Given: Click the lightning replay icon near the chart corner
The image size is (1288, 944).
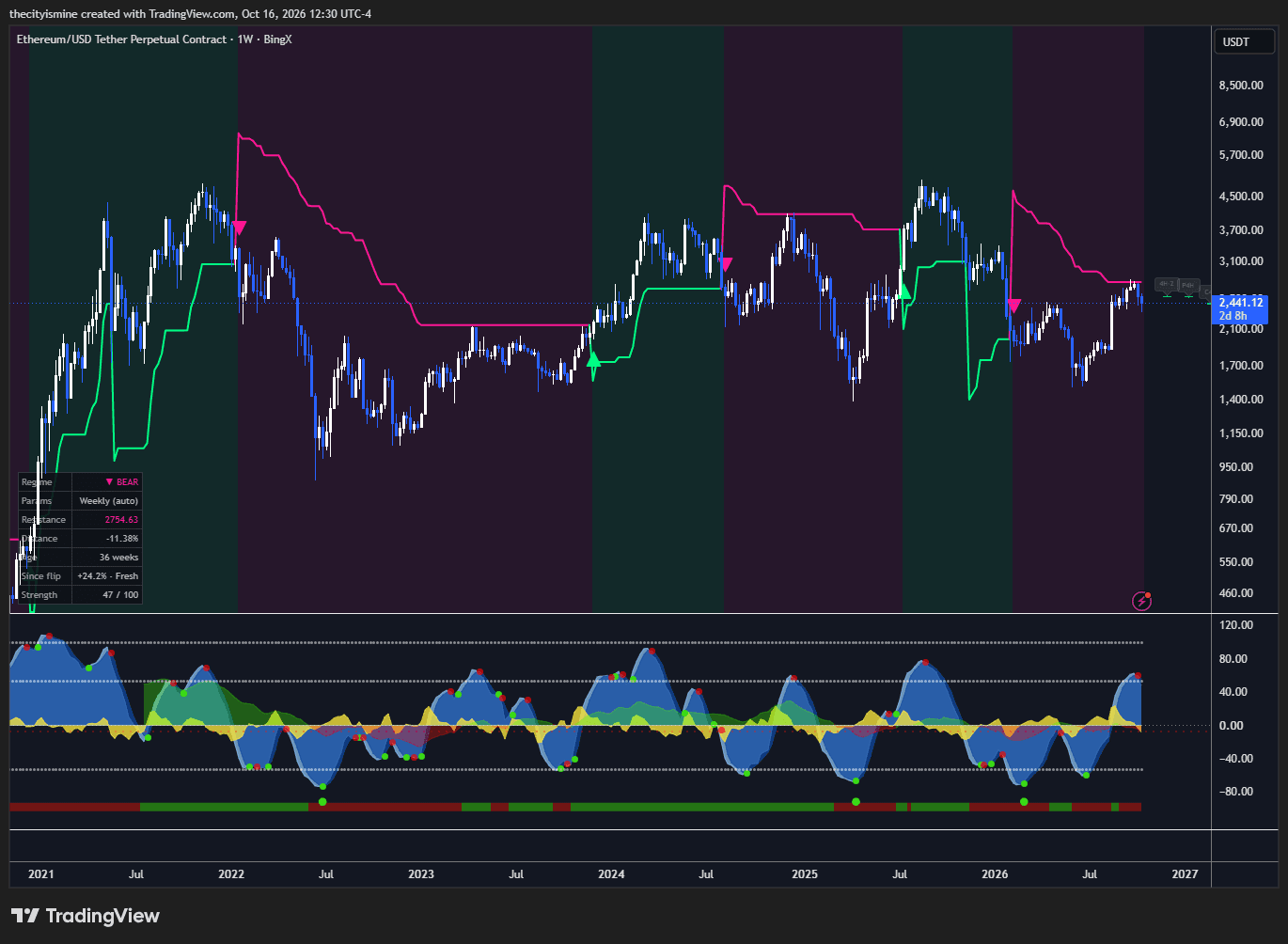Looking at the screenshot, I should click(1141, 600).
